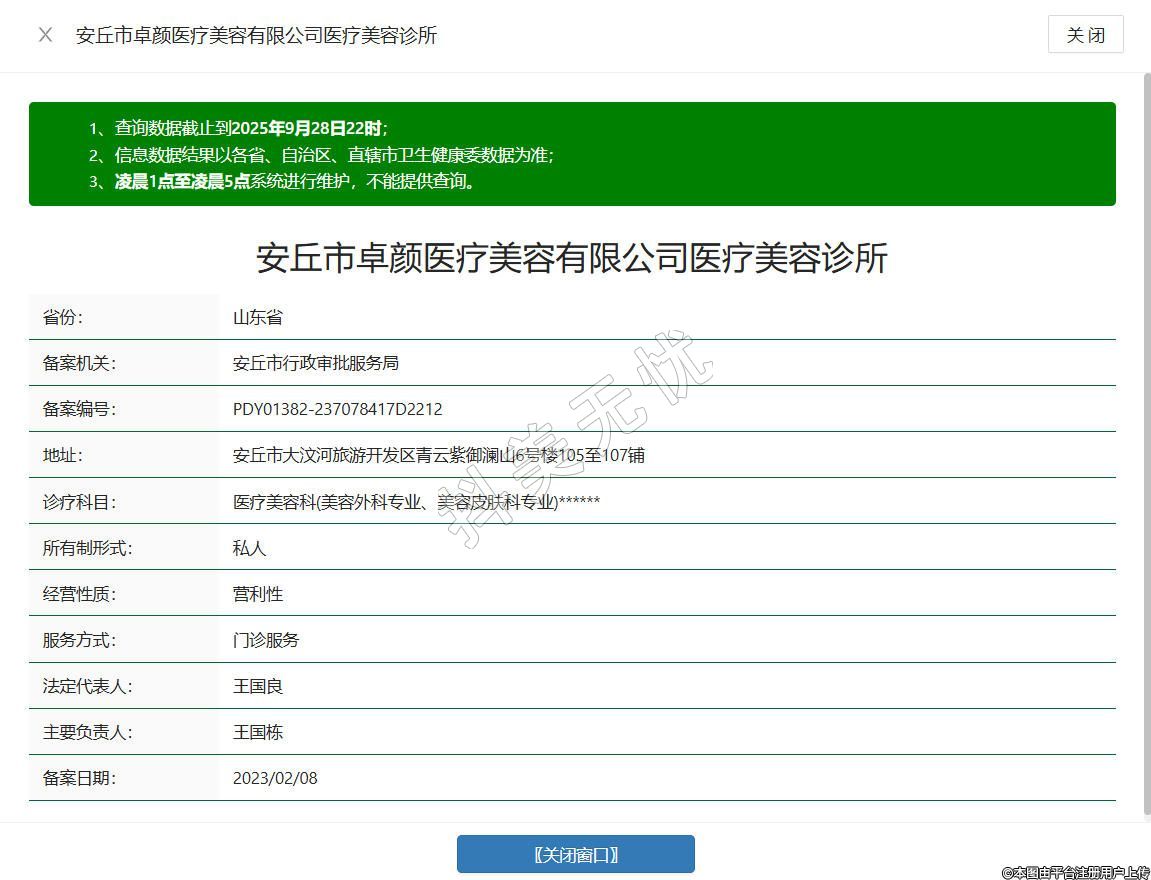The width and height of the screenshot is (1151, 880).
Task: Select the main responsible person 王国栋
Action: 258,732
